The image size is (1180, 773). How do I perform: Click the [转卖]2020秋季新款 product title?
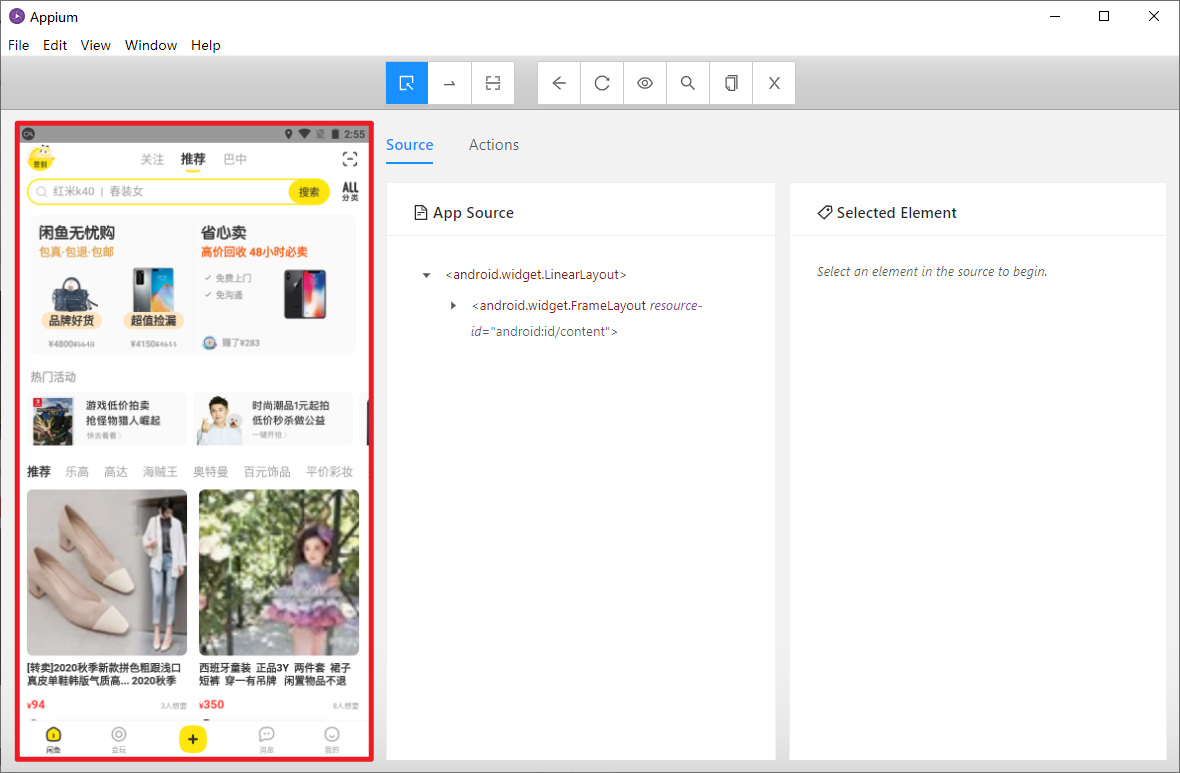point(104,674)
